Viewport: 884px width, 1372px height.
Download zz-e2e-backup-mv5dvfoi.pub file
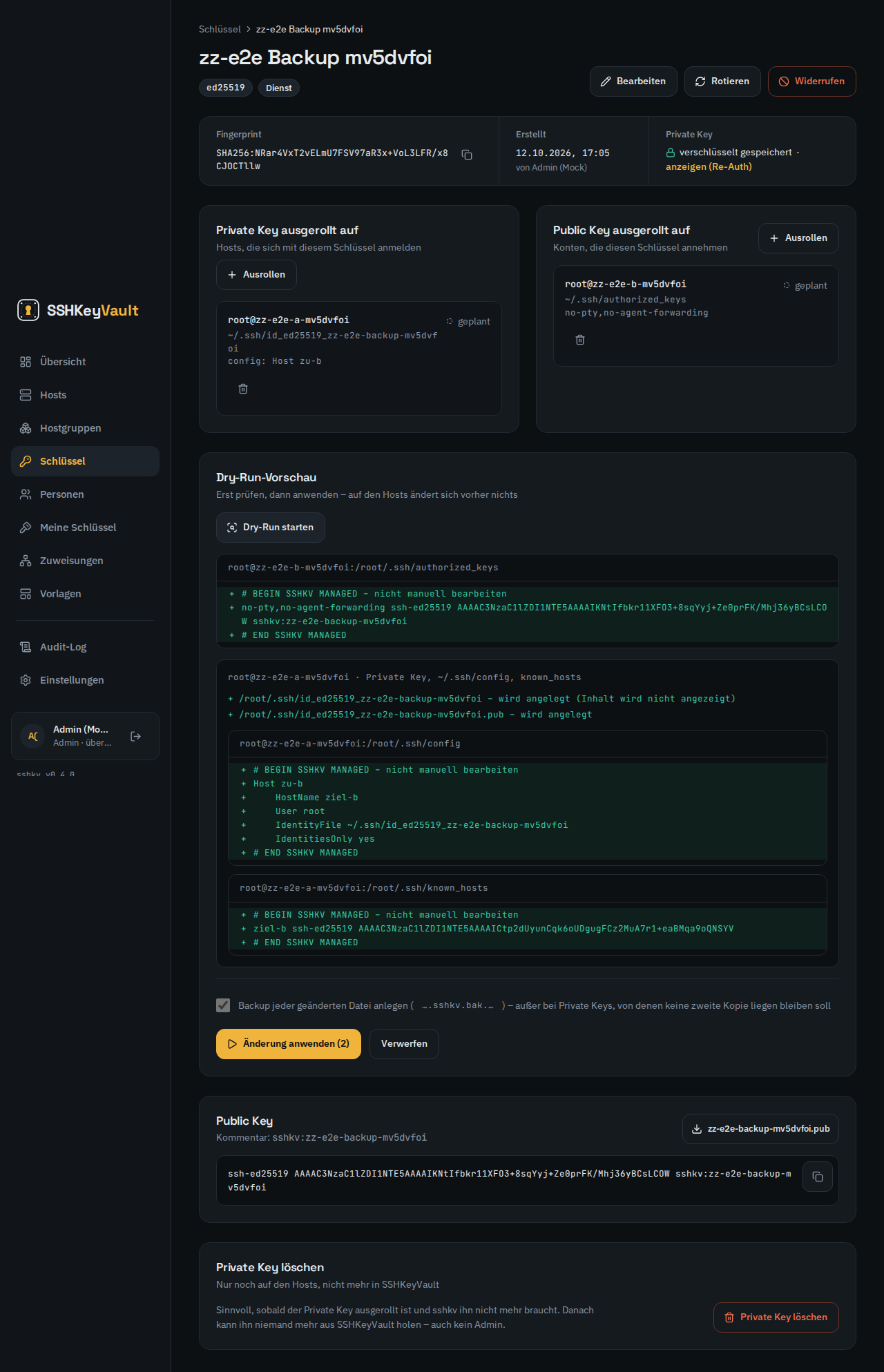tap(760, 1128)
